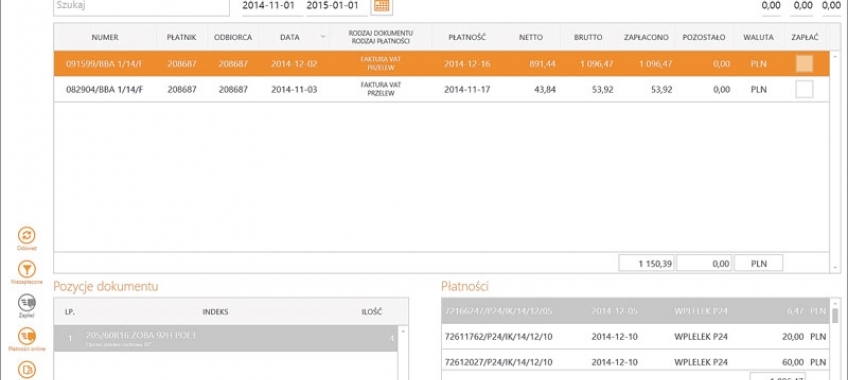Edit the start date 2014-11-01
848x380 pixels.
coord(268,6)
